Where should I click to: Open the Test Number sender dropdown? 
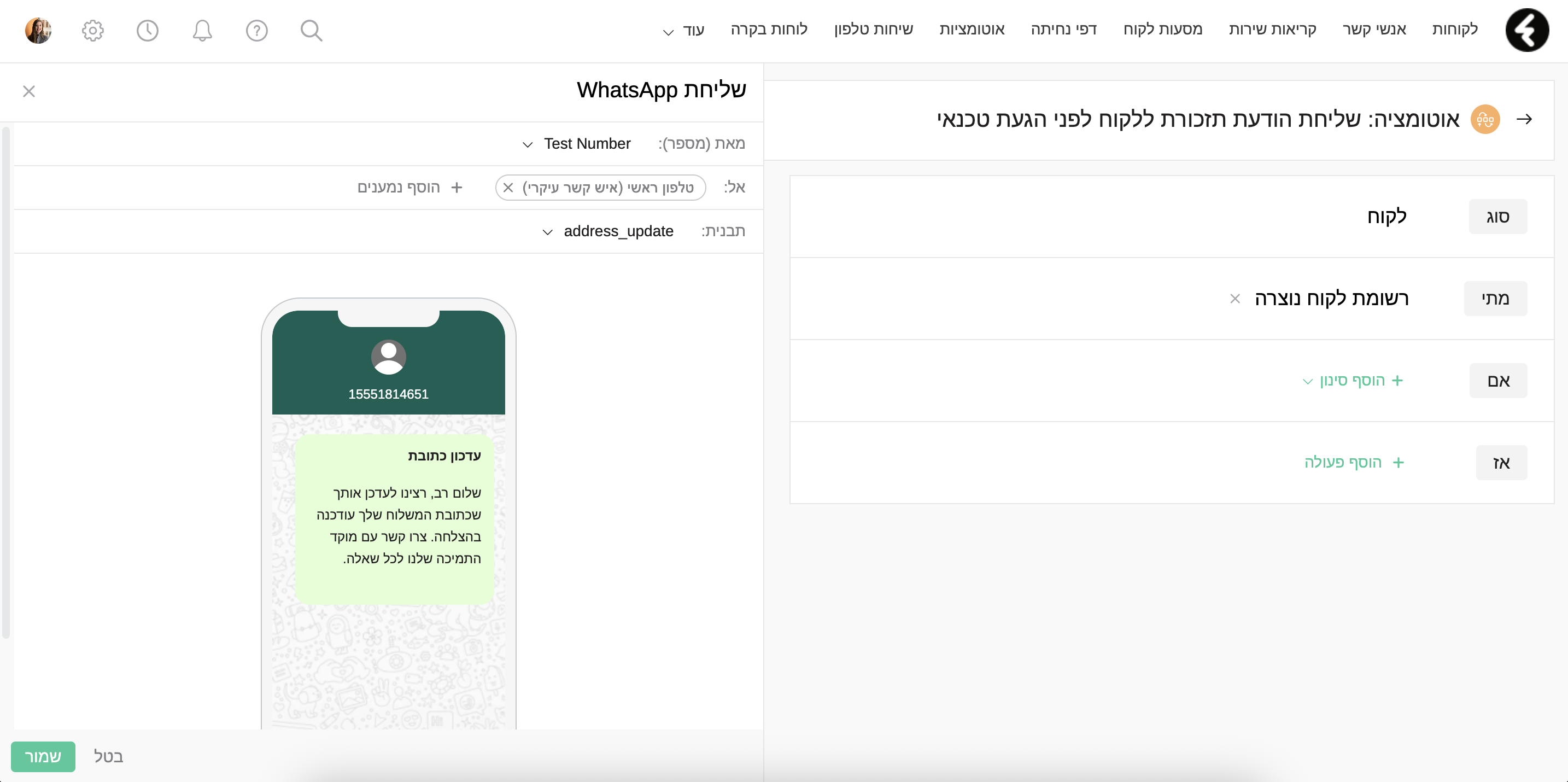(576, 144)
